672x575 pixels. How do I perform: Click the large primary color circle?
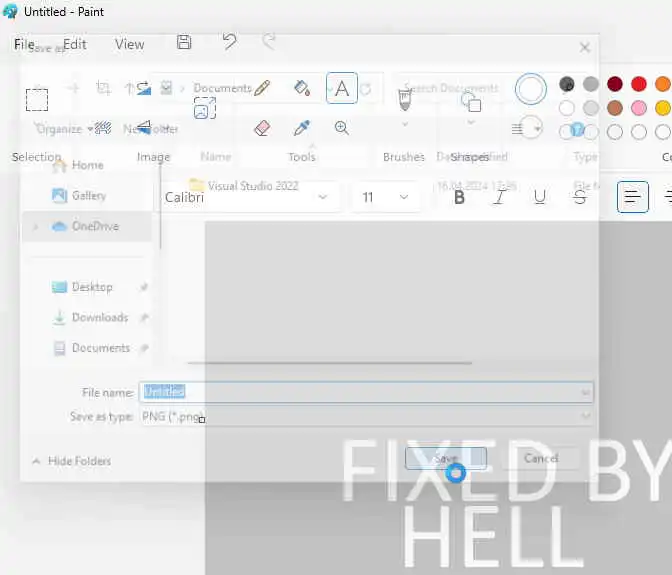tap(531, 89)
